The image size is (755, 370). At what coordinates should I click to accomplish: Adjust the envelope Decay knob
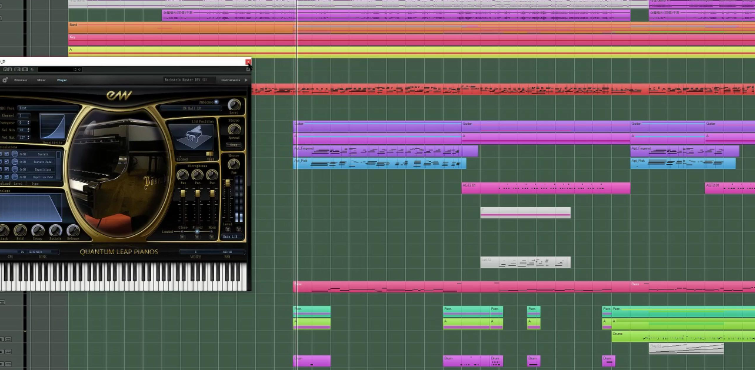38,230
